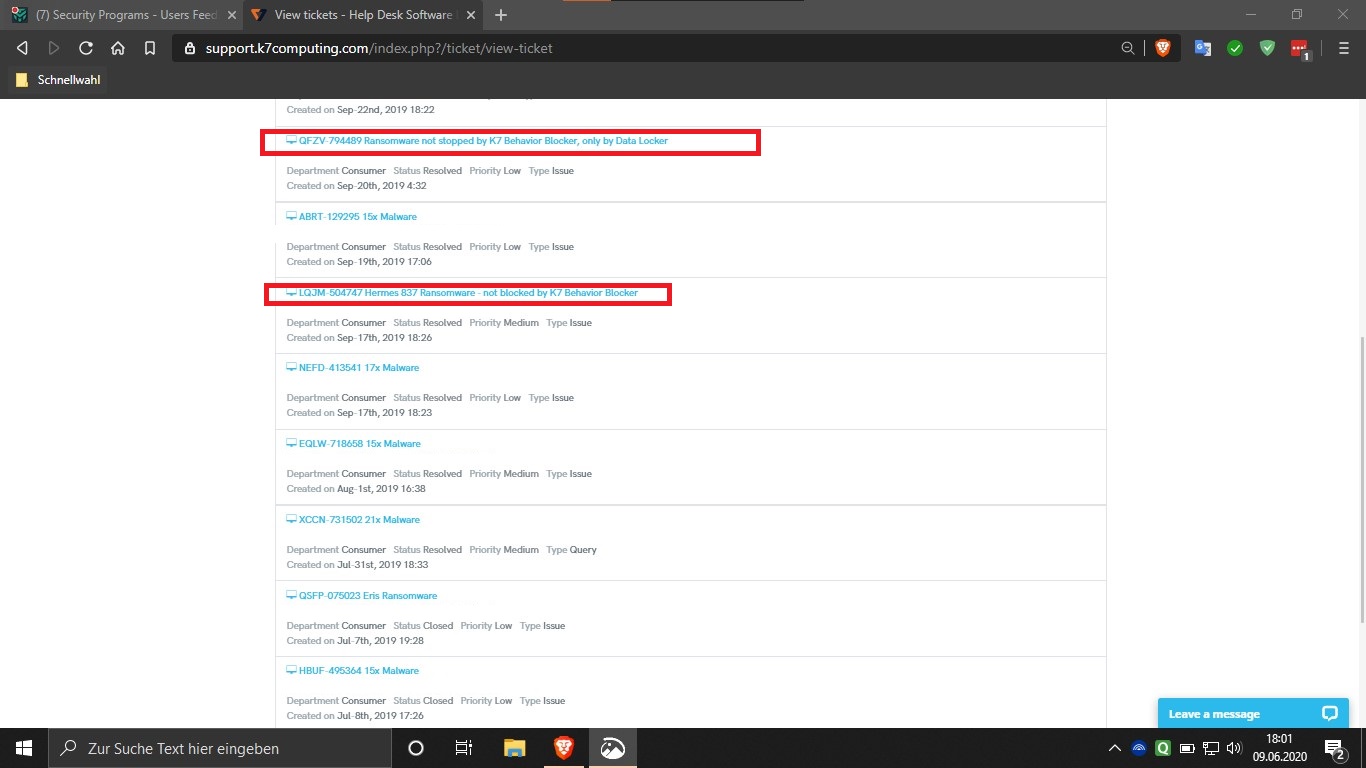Open ticket EQLW-718658 15x Malware
1366x768 pixels.
pyautogui.click(x=360, y=444)
